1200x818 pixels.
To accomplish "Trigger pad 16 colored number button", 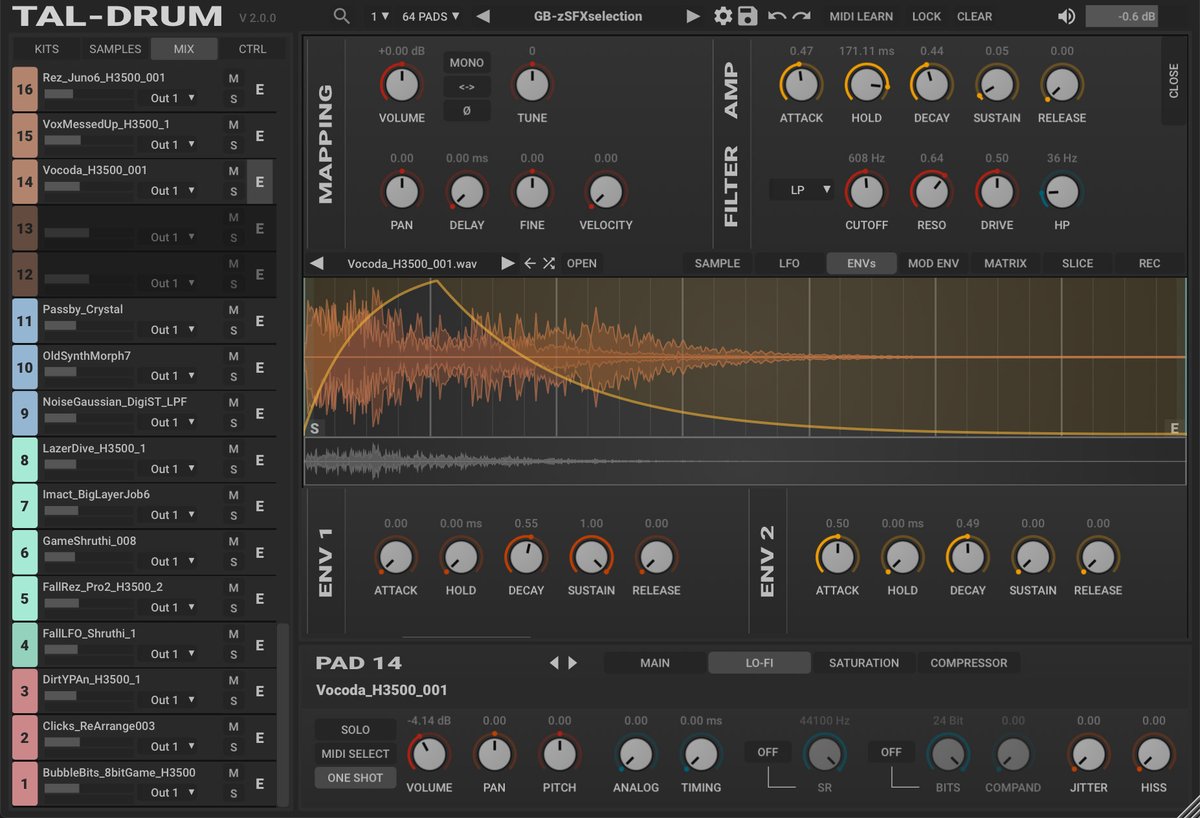I will 24,89.
